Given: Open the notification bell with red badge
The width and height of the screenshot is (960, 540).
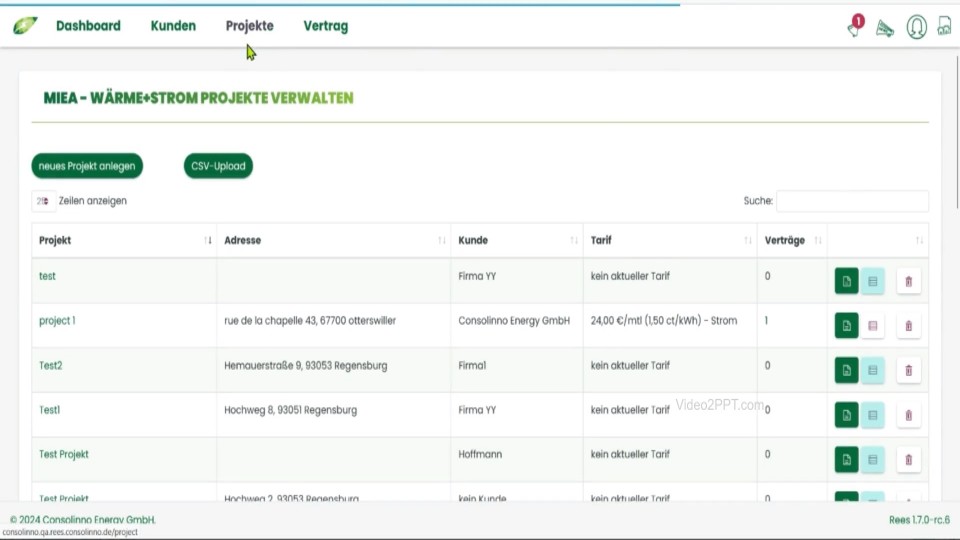Looking at the screenshot, I should pos(854,27).
